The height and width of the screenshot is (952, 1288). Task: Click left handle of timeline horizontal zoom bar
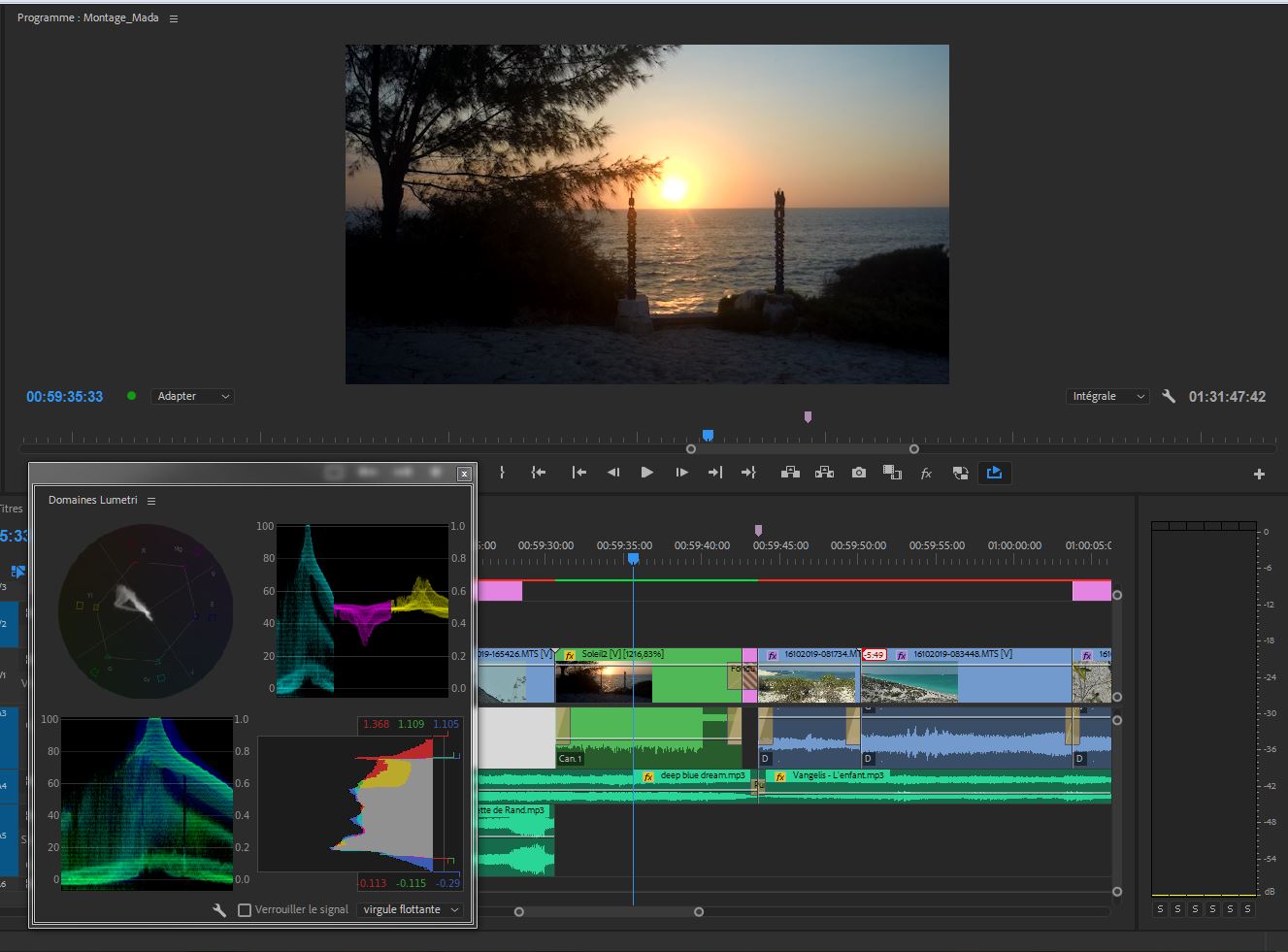point(519,911)
